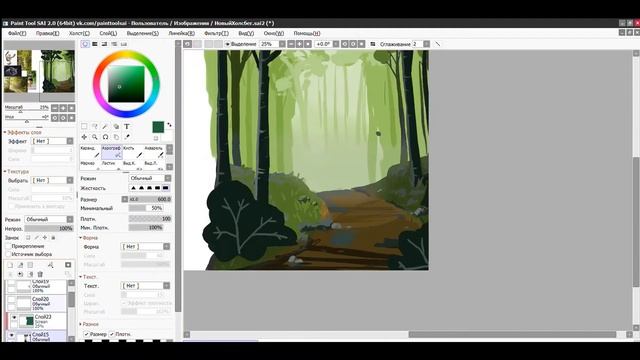
Task: Open the Эффект dropdown
Action: tap(53, 141)
